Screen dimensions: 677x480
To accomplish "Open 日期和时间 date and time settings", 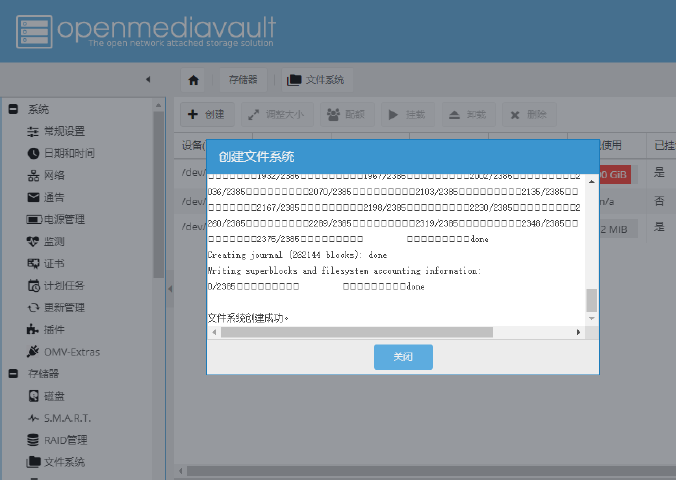I will pyautogui.click(x=68, y=153).
